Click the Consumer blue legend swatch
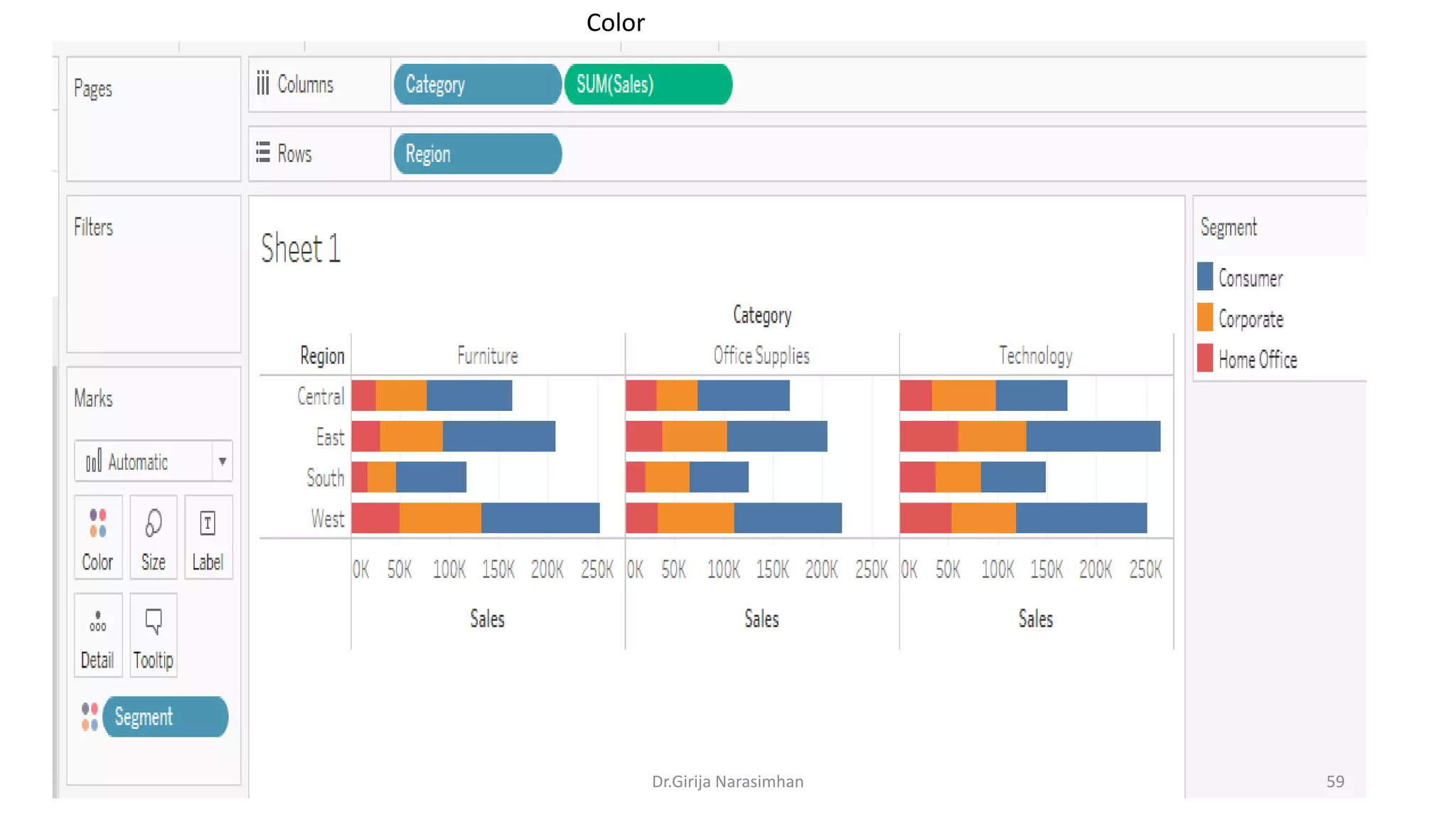1456x819 pixels. pos(1205,277)
